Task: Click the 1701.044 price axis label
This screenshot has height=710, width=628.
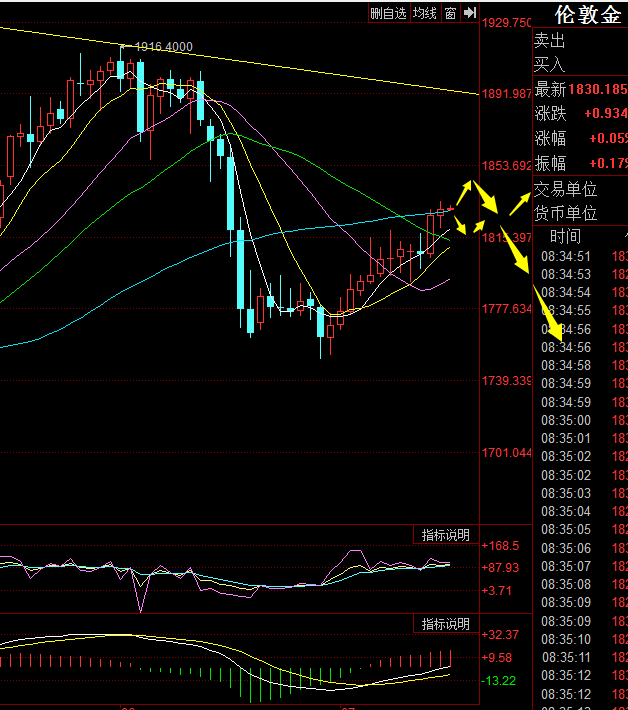Action: pos(507,453)
